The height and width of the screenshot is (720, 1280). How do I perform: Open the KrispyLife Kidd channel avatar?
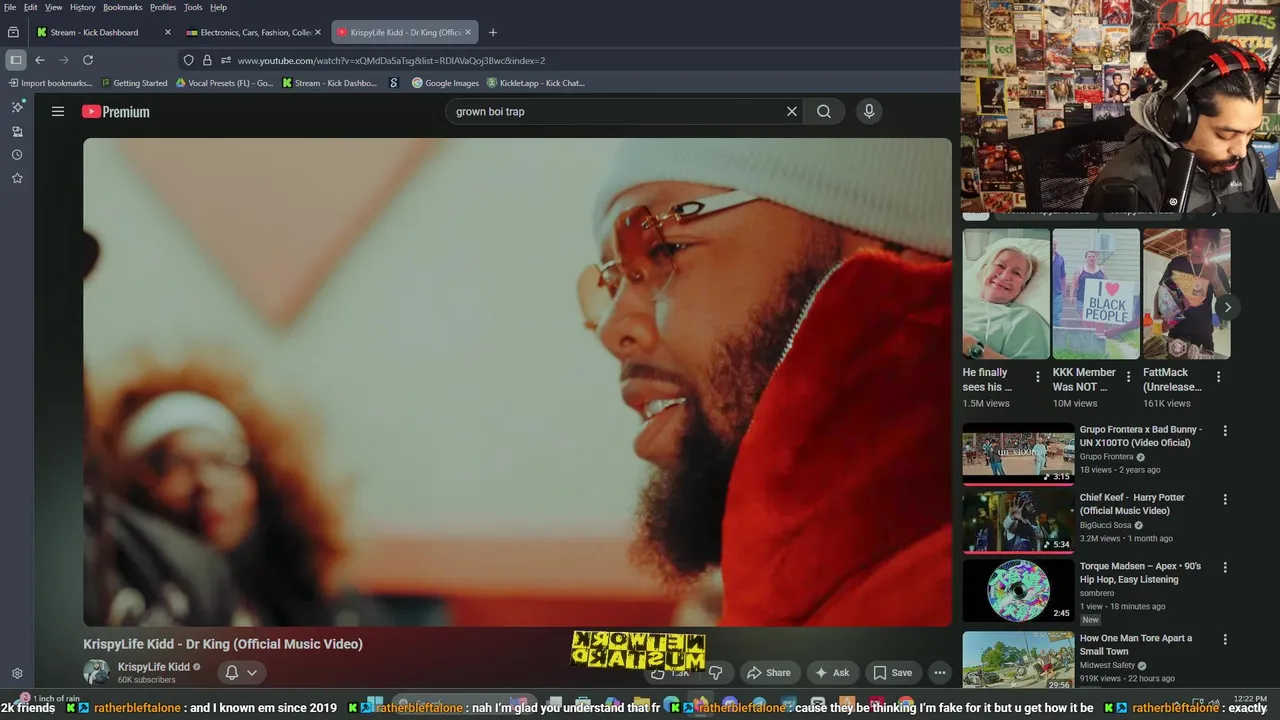pyautogui.click(x=96, y=672)
